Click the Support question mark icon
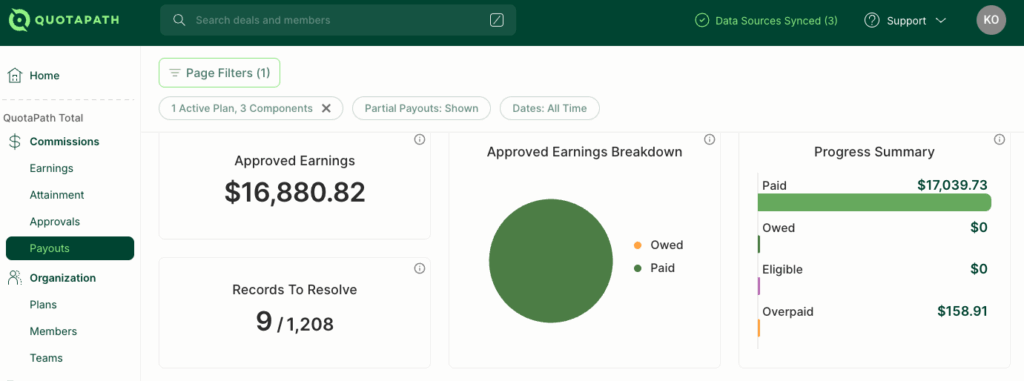 point(871,20)
